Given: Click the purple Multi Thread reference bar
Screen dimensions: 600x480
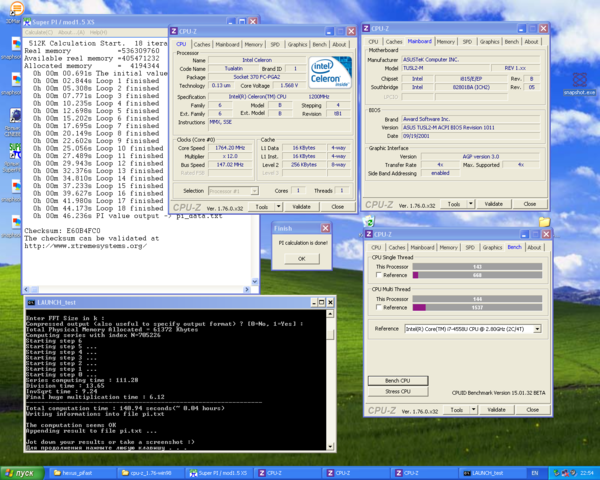Looking at the screenshot, I should coord(419,307).
